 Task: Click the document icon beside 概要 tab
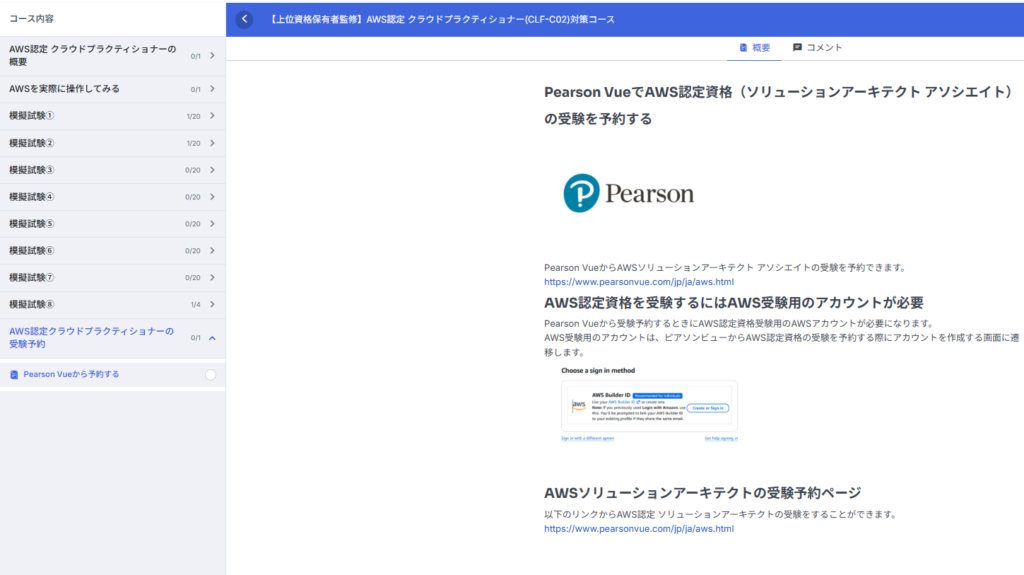[743, 47]
